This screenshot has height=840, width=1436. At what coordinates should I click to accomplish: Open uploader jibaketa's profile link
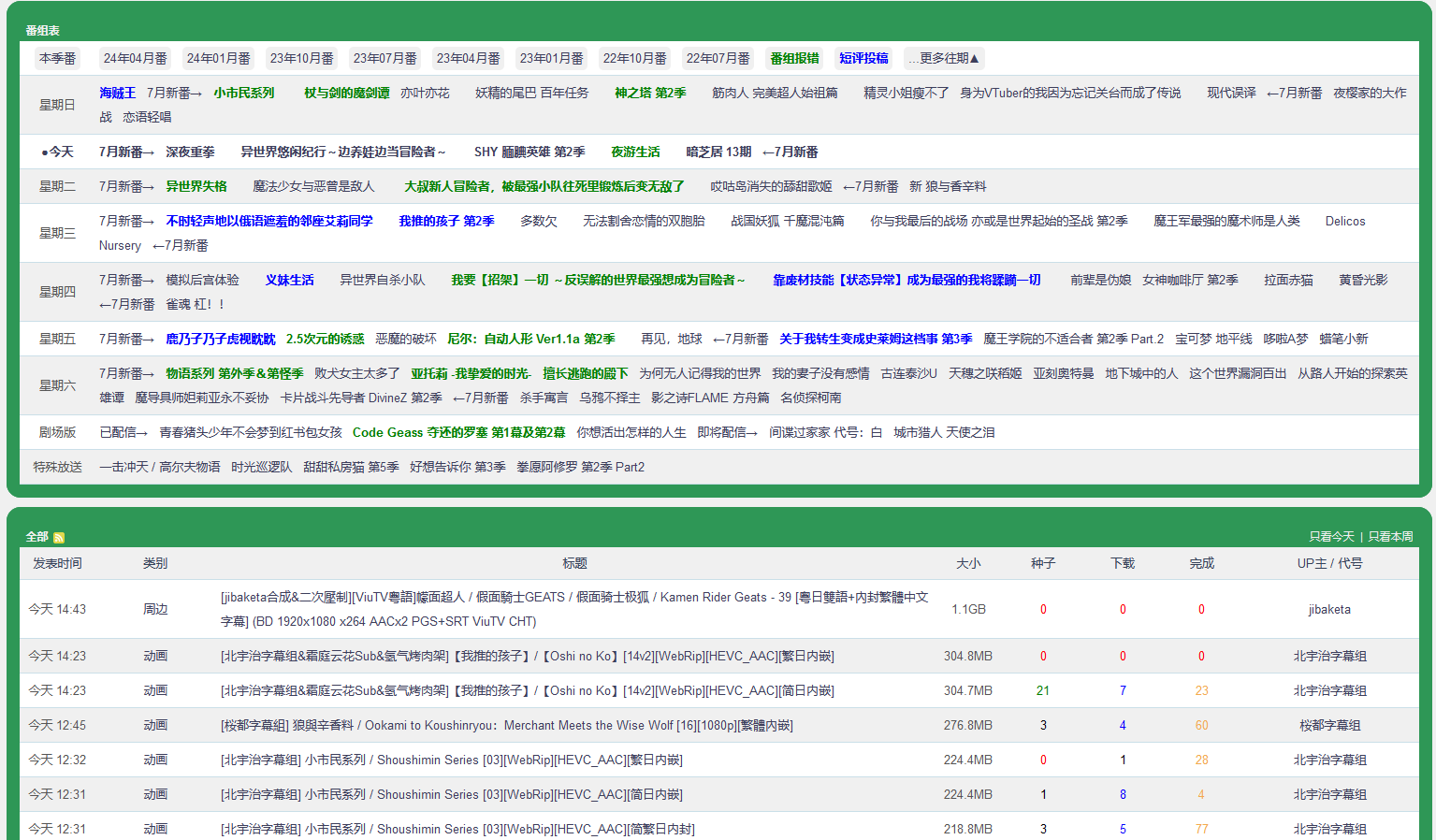click(1331, 609)
